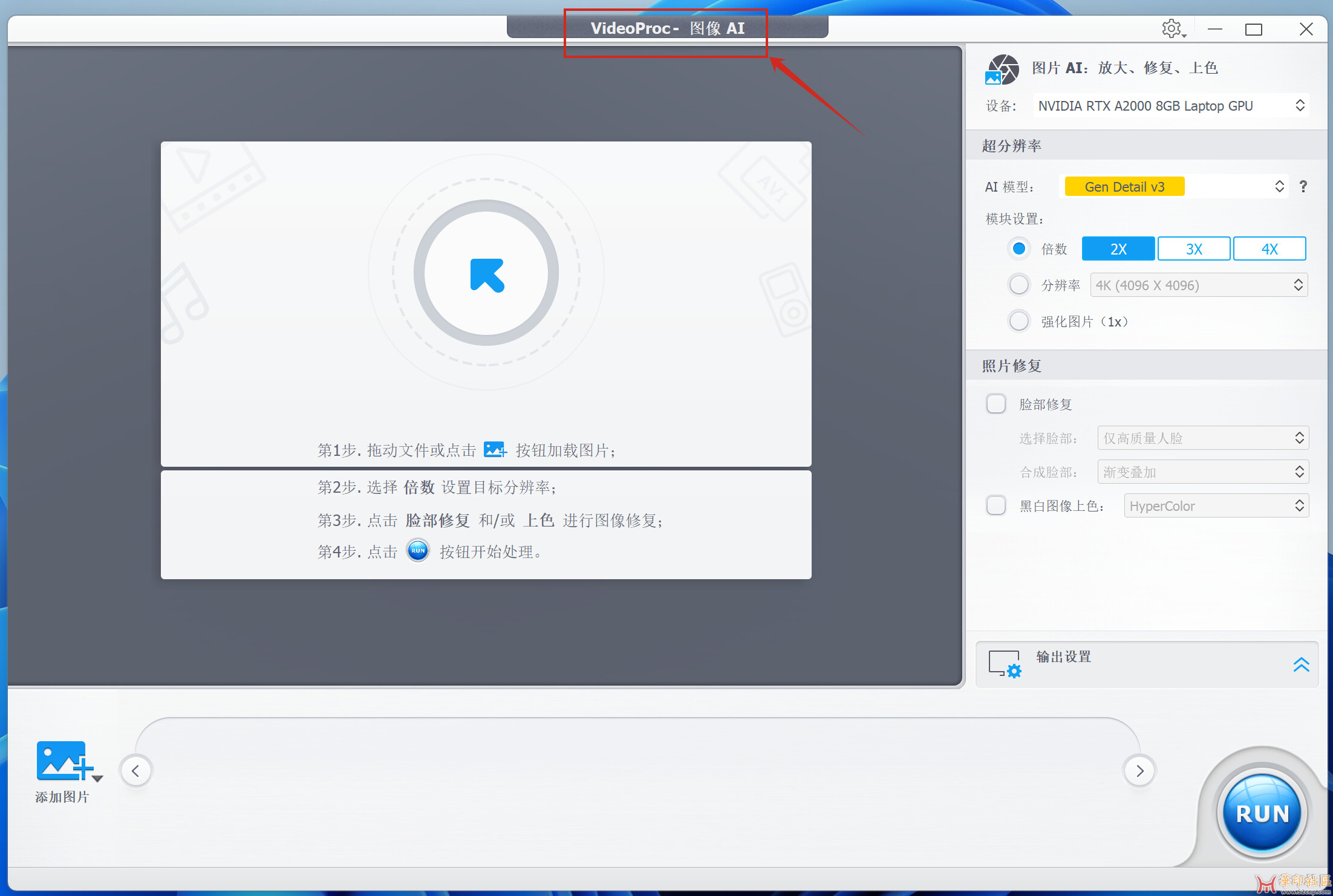The image size is (1333, 896).
Task: Click the question mark help icon beside AI model
Action: pos(1303,186)
